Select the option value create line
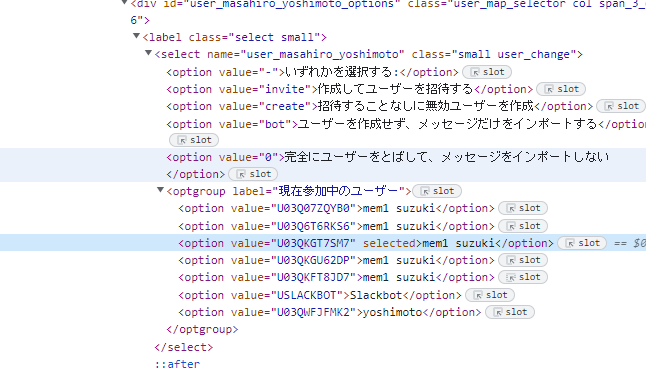This screenshot has height=372, width=646. tap(379, 106)
